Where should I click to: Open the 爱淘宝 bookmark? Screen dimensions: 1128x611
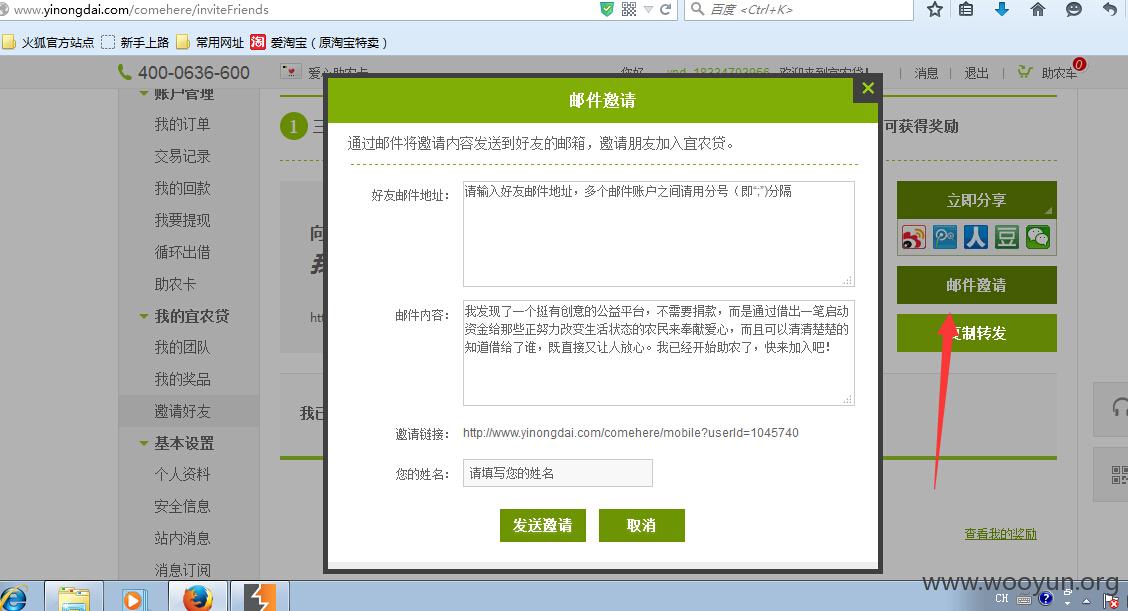point(319,42)
